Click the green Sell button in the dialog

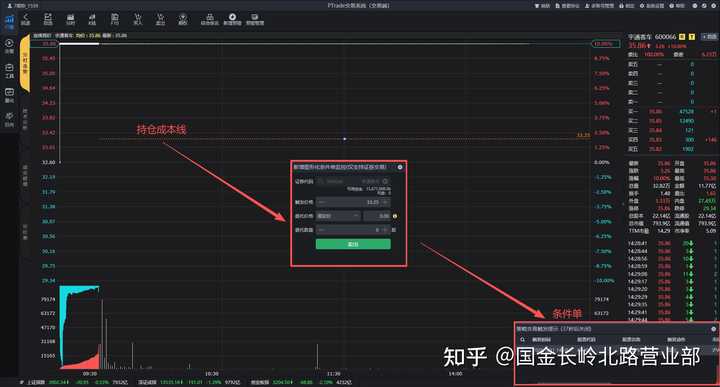(353, 244)
